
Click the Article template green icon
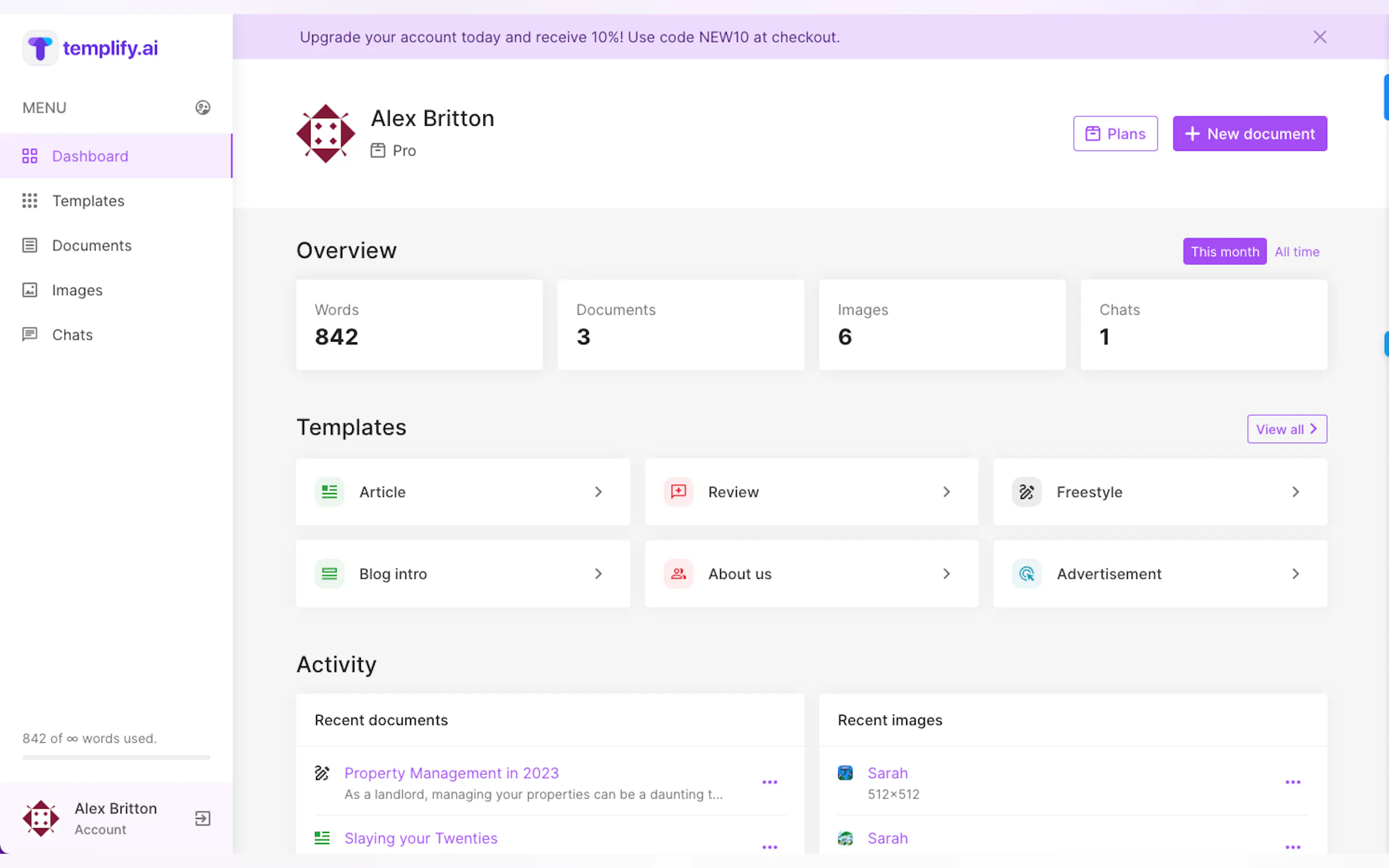click(330, 492)
